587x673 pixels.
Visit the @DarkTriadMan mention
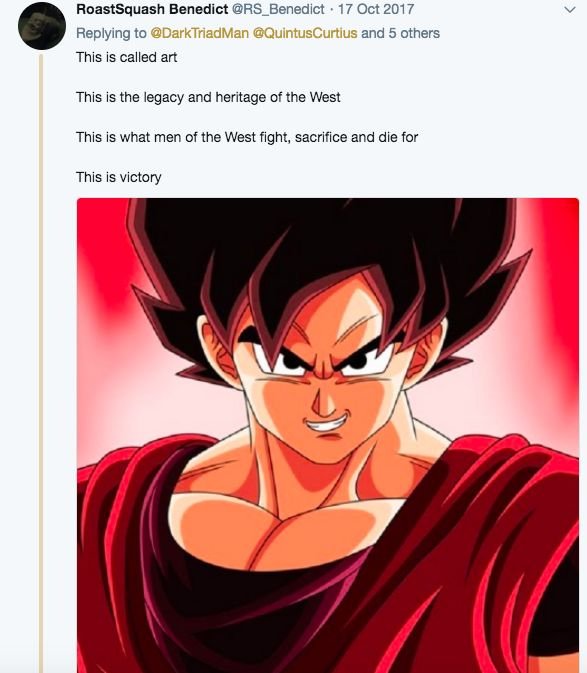click(x=199, y=33)
